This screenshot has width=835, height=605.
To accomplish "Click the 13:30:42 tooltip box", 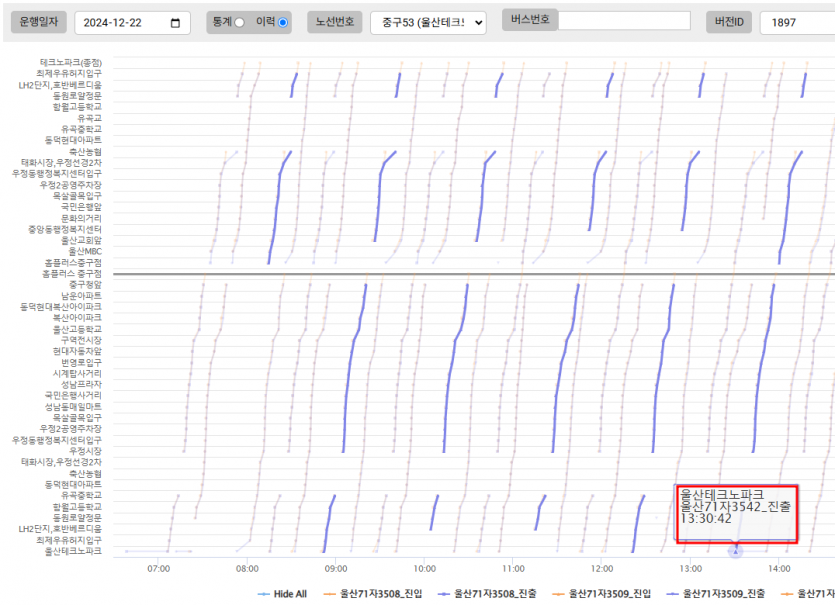I will coord(736,514).
